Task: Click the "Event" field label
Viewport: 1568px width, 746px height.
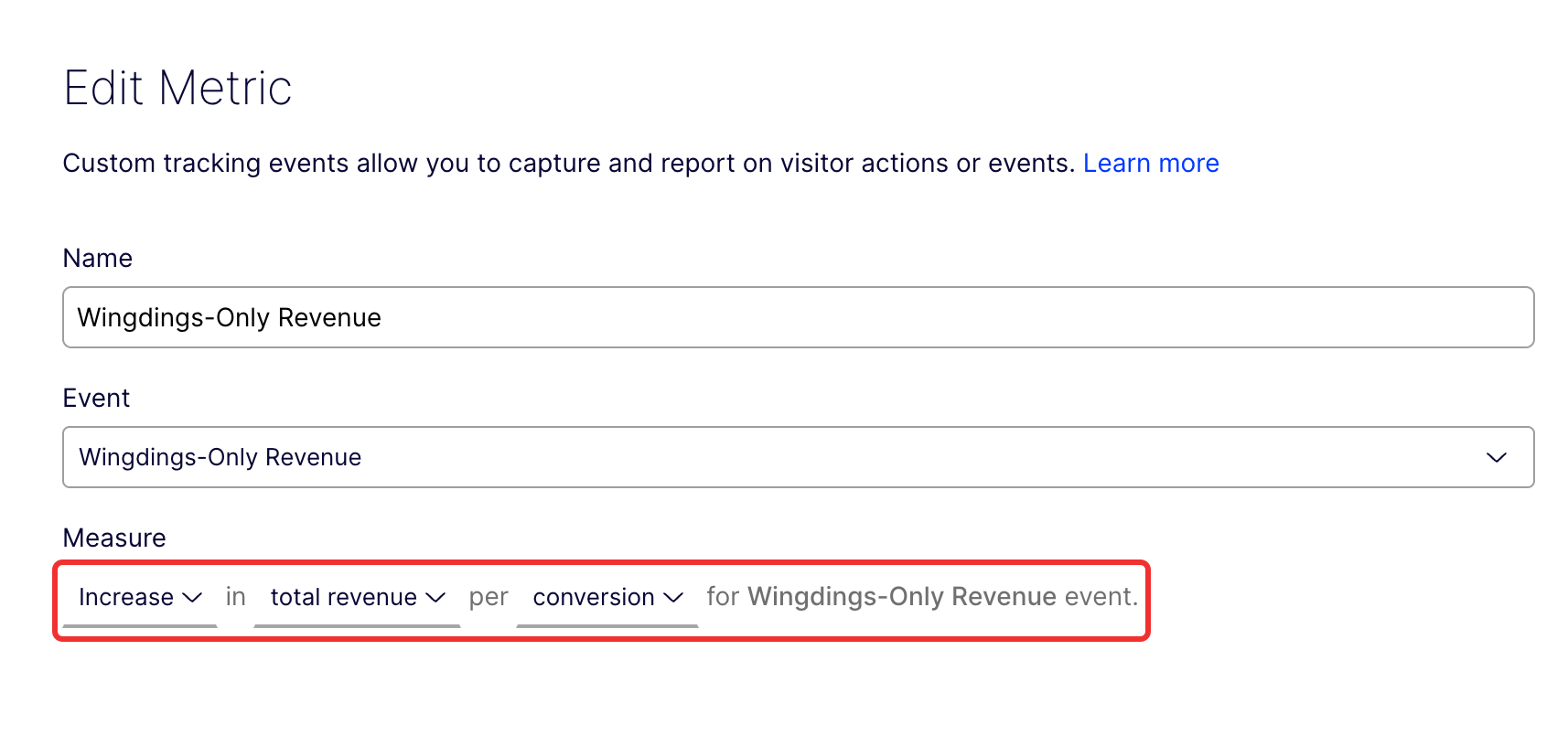Action: pyautogui.click(x=96, y=398)
